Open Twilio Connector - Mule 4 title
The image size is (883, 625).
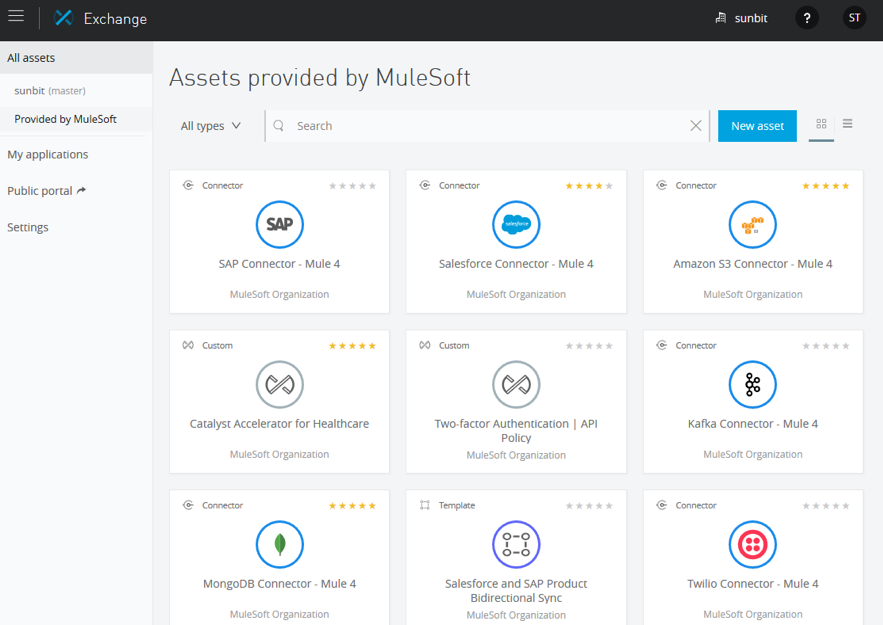[753, 583]
